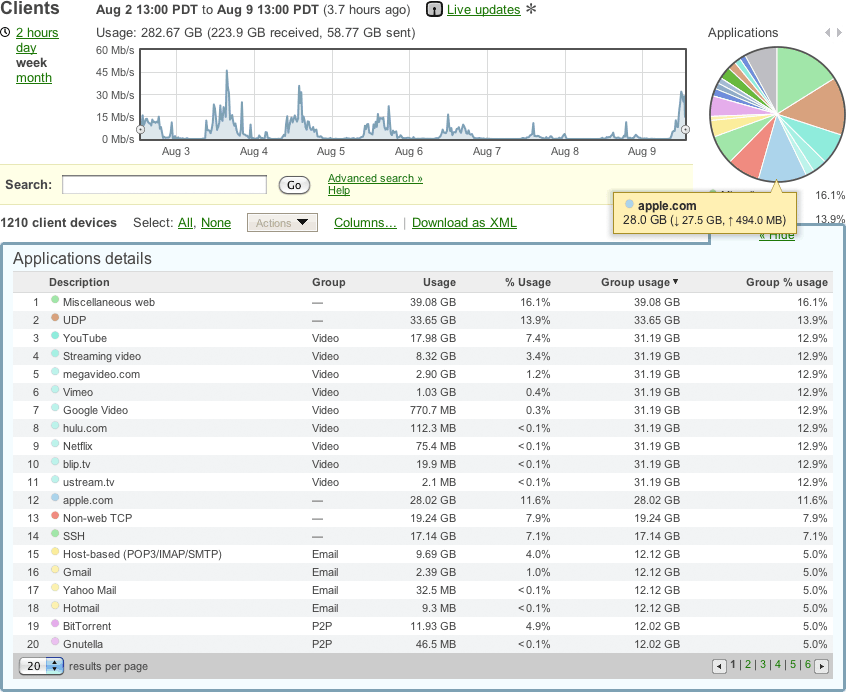The image size is (846, 692).
Task: Sort by Group % usage header
Action: point(787,282)
